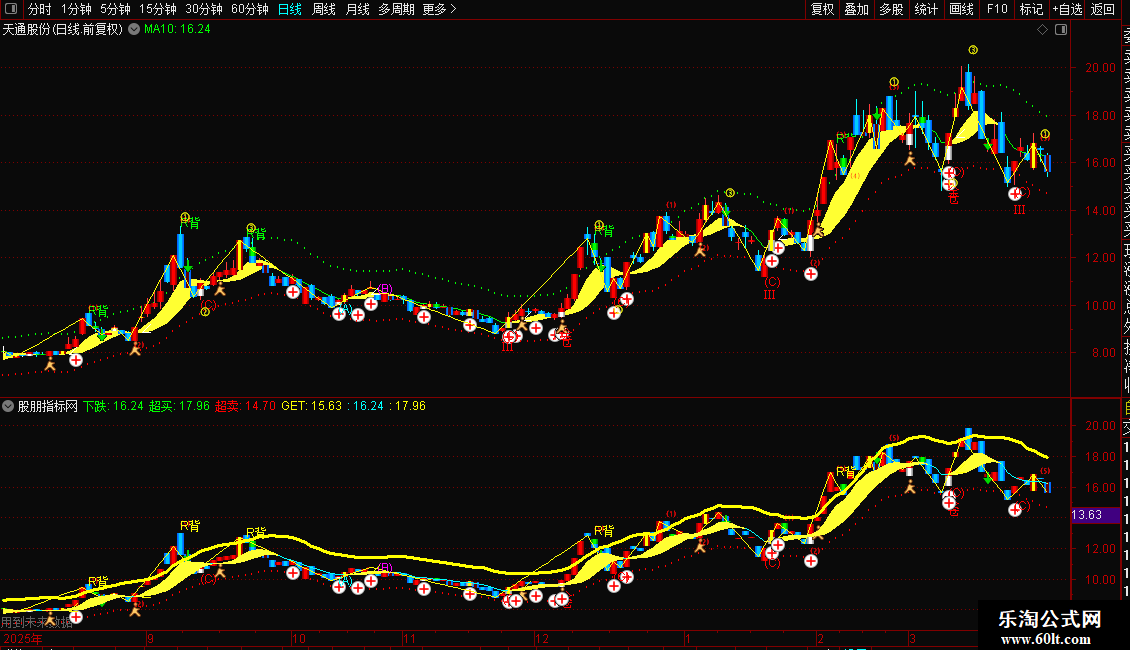Click the 14.00 price axis label
Viewport: 1130px width, 650px height.
click(1100, 210)
